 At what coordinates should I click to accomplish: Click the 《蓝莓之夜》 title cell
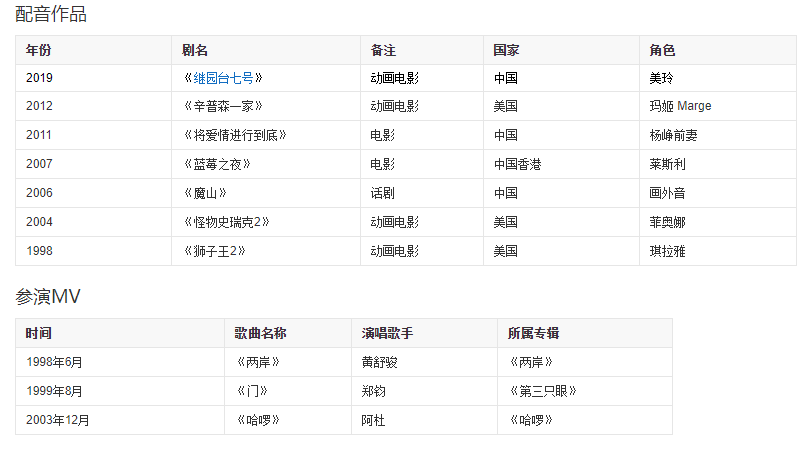click(217, 164)
